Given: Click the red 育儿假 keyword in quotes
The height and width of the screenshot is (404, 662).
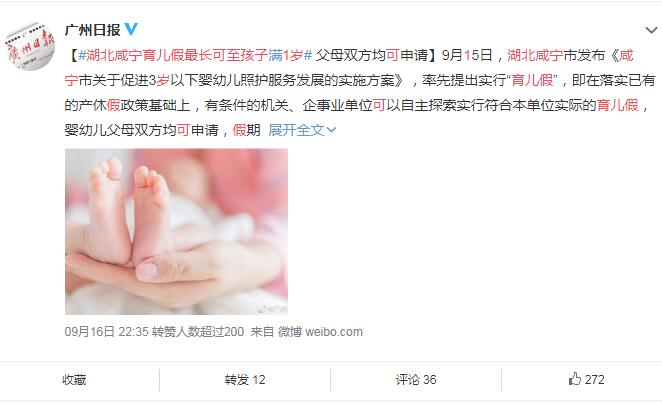Looking at the screenshot, I should pyautogui.click(x=532, y=80).
